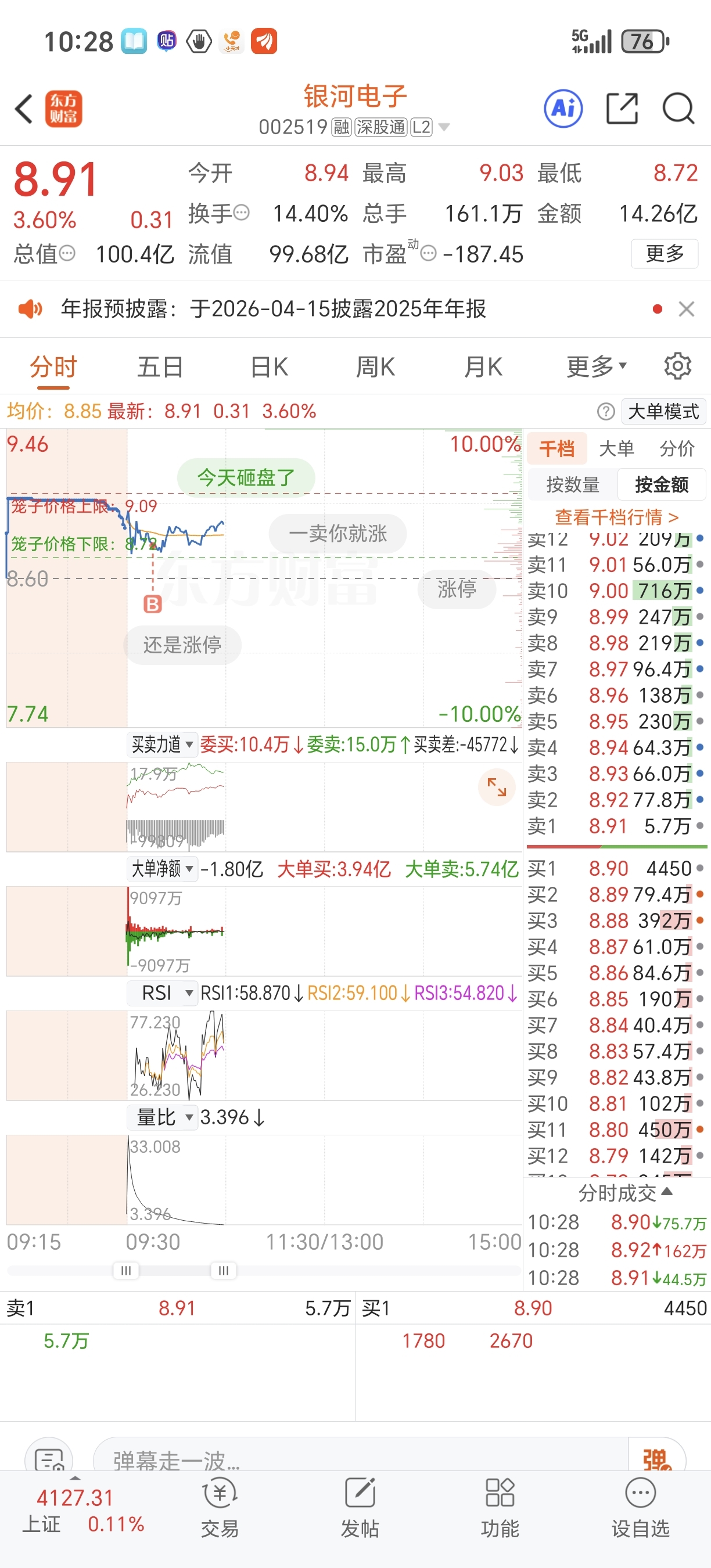The width and height of the screenshot is (711, 1568).
Task: Tap the 深股通 tag
Action: click(x=380, y=127)
